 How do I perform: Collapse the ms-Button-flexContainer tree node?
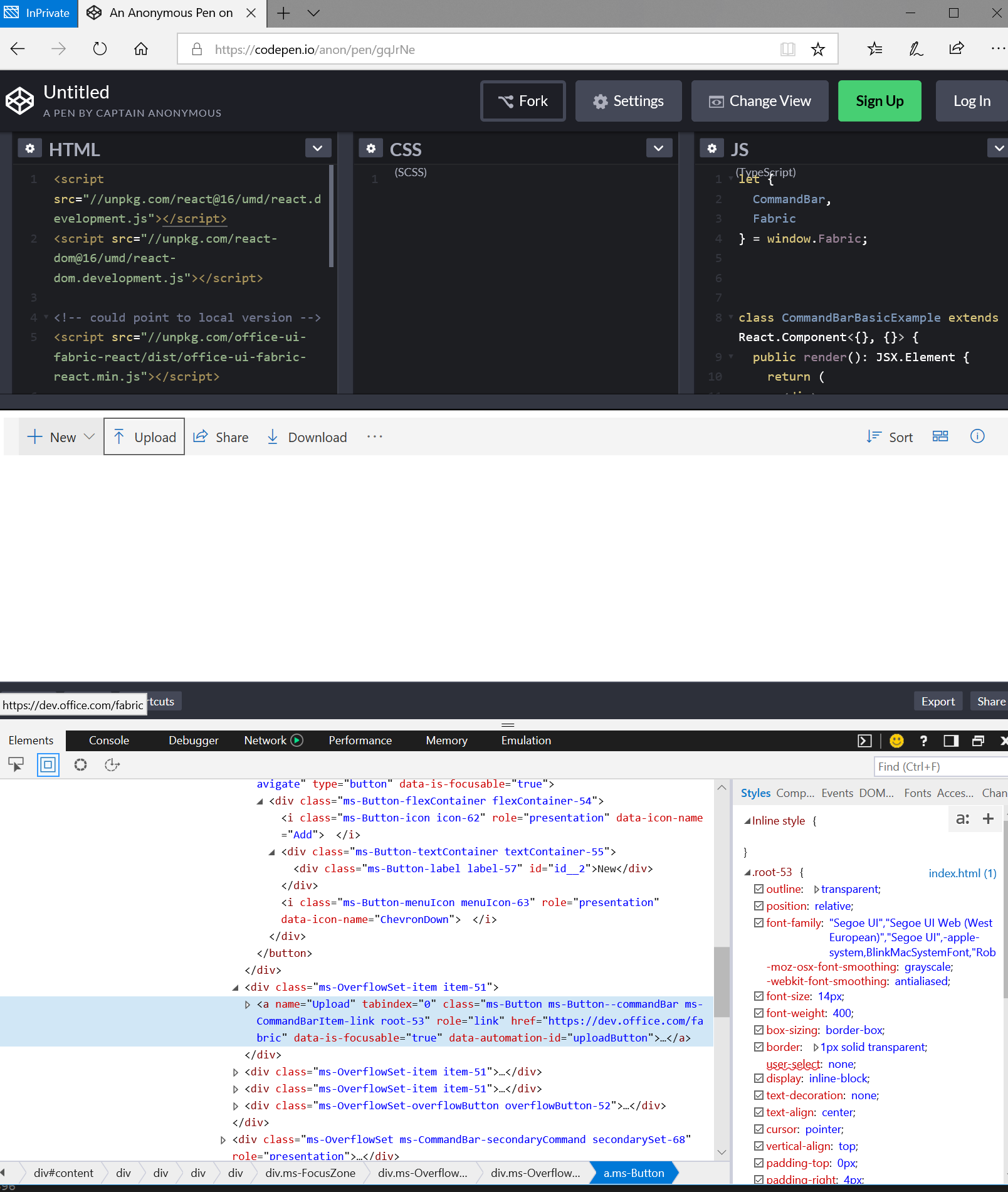(x=258, y=801)
